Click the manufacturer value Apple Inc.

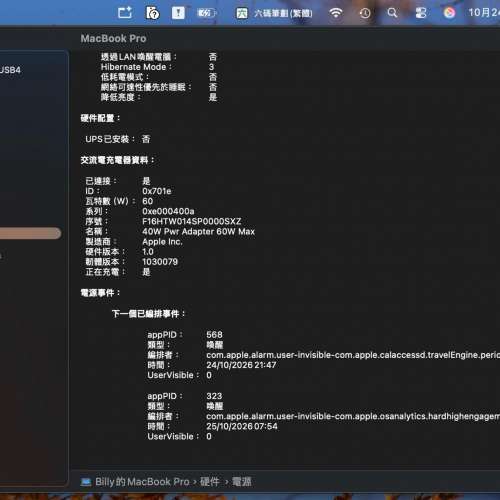[162, 242]
